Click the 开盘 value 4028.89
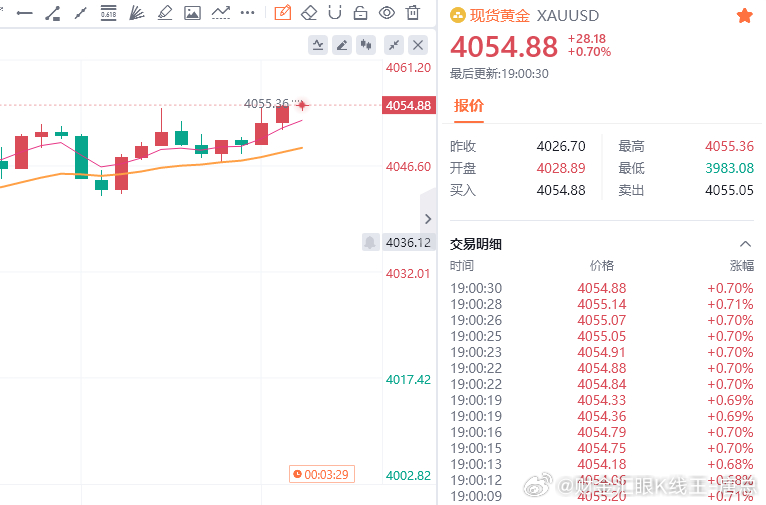 (x=561, y=168)
